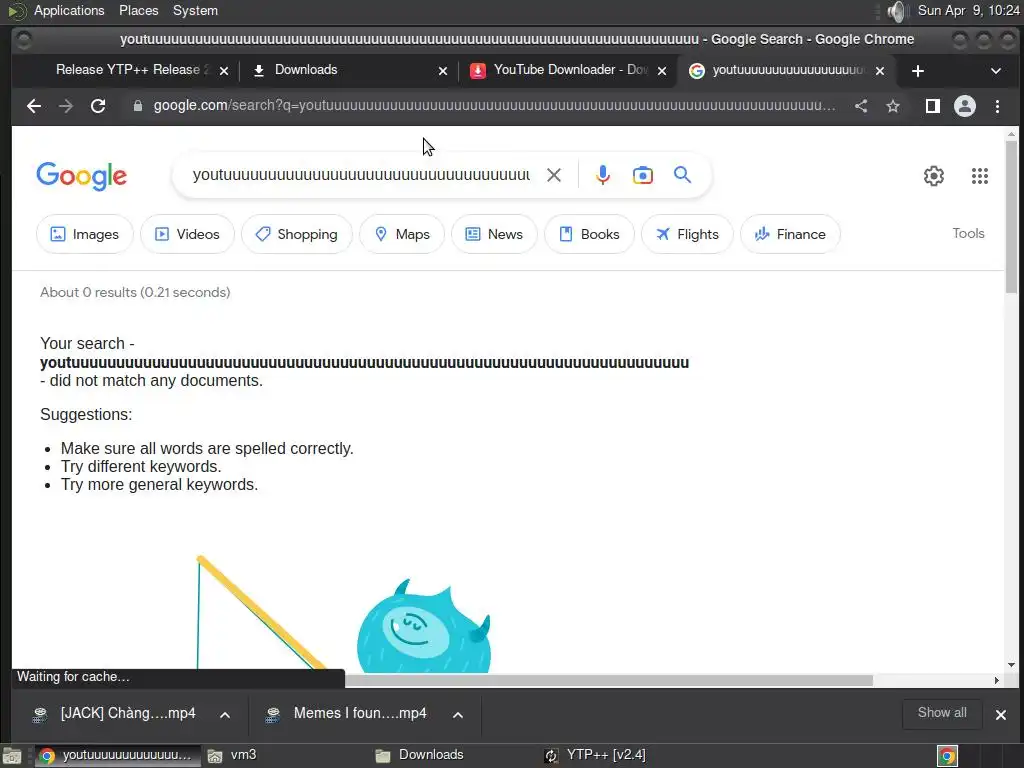1024x768 pixels.
Task: Share this page from the address bar
Action: click(x=861, y=106)
